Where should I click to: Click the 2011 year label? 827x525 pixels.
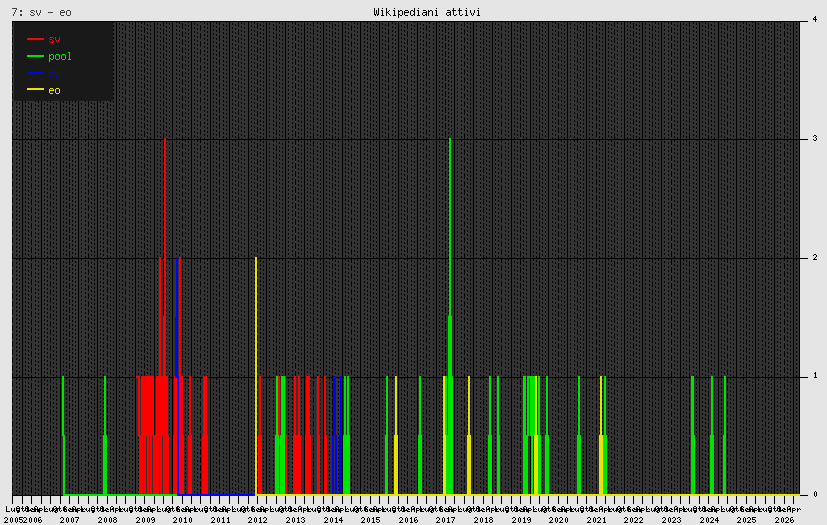point(220,520)
